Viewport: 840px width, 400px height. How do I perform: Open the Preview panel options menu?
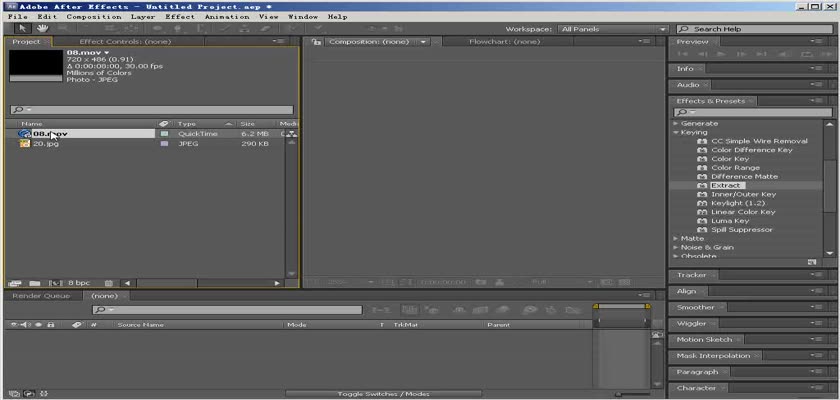(x=816, y=42)
